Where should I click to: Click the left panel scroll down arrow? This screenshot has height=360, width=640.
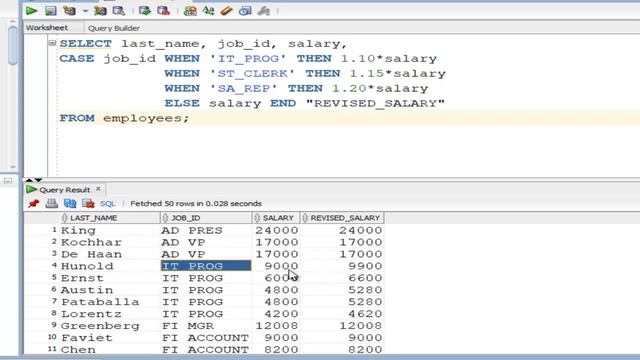(x=13, y=167)
